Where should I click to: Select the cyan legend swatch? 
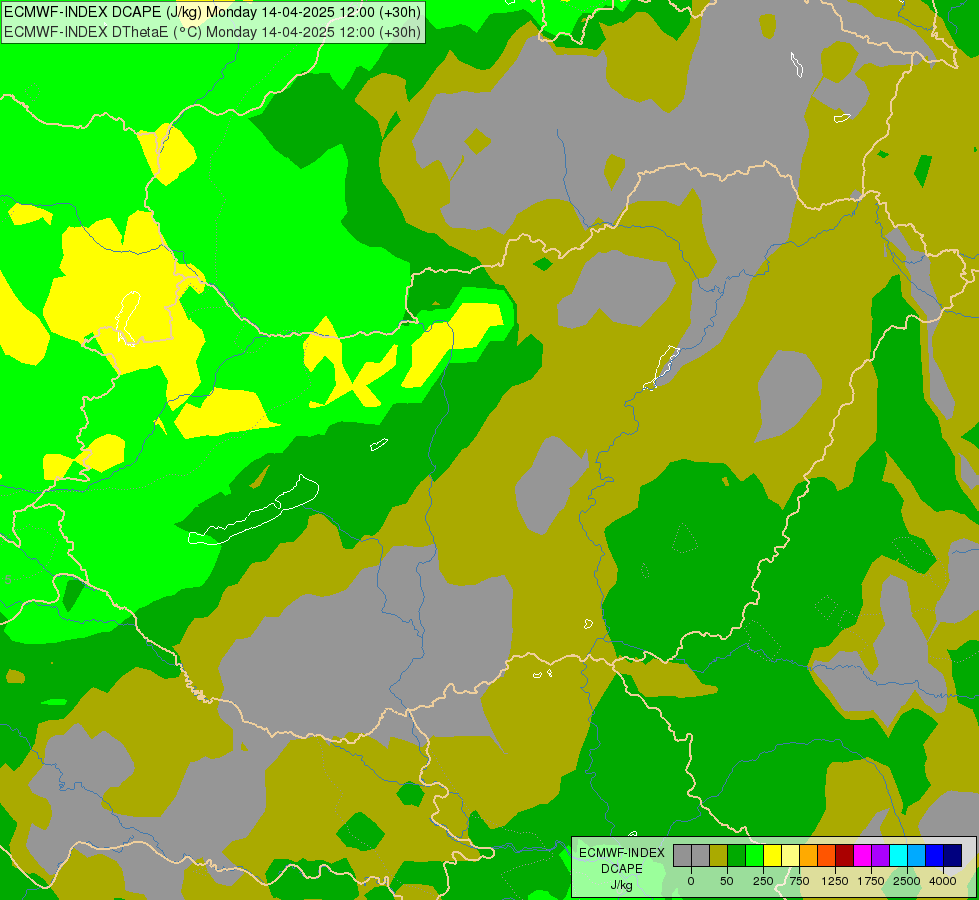pyautogui.click(x=899, y=855)
